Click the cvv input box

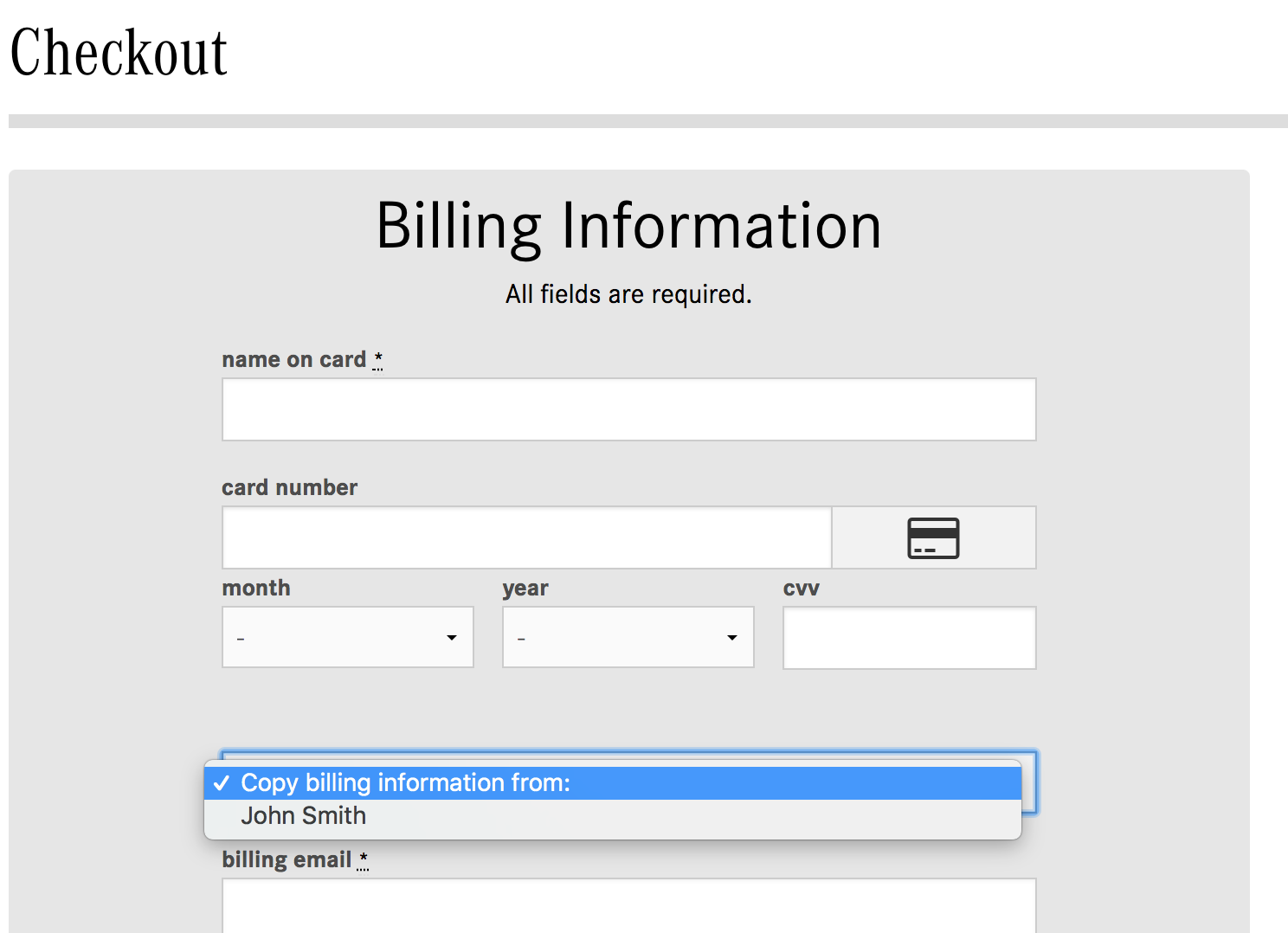pos(910,638)
